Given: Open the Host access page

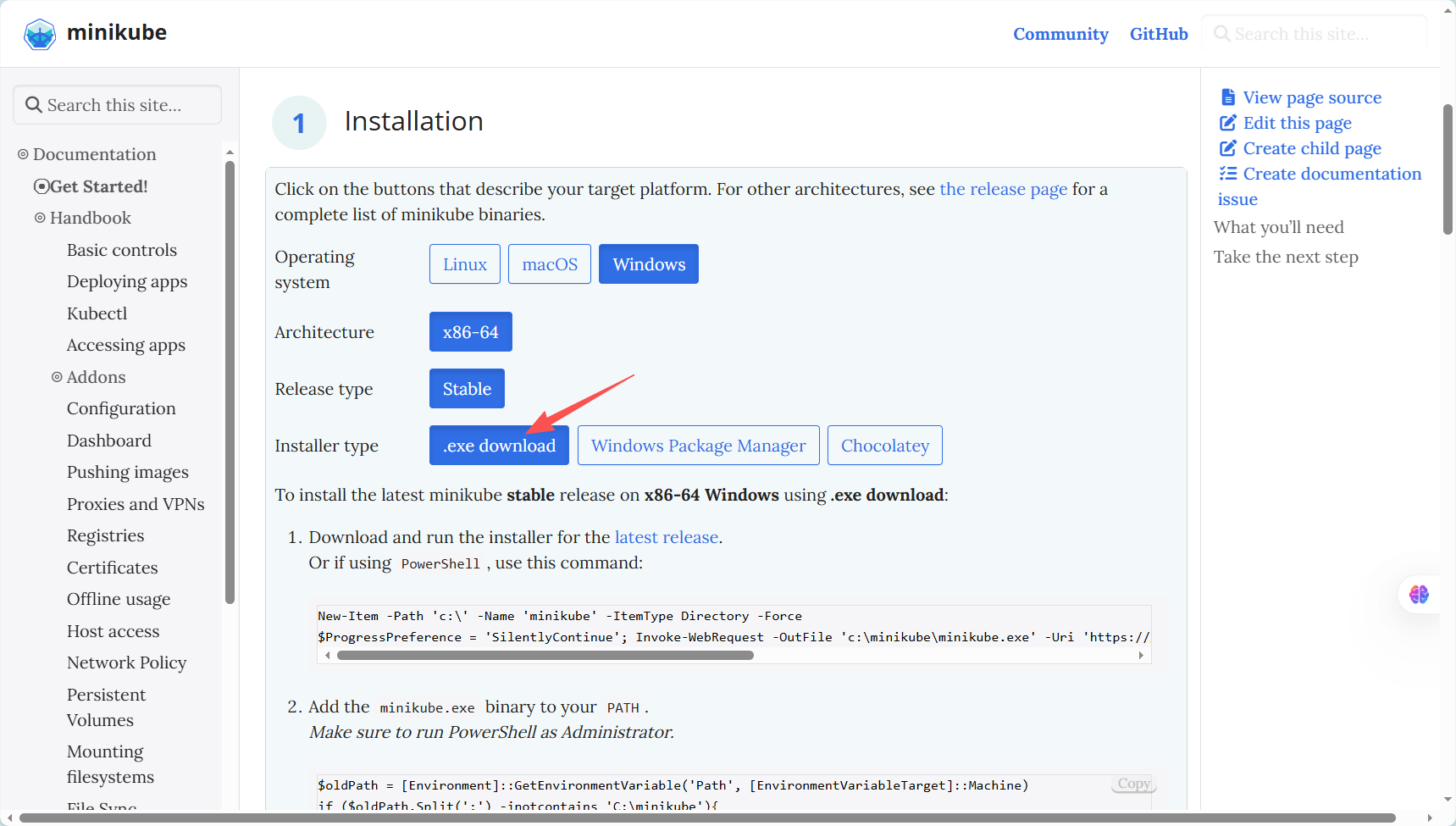Looking at the screenshot, I should click(x=113, y=631).
